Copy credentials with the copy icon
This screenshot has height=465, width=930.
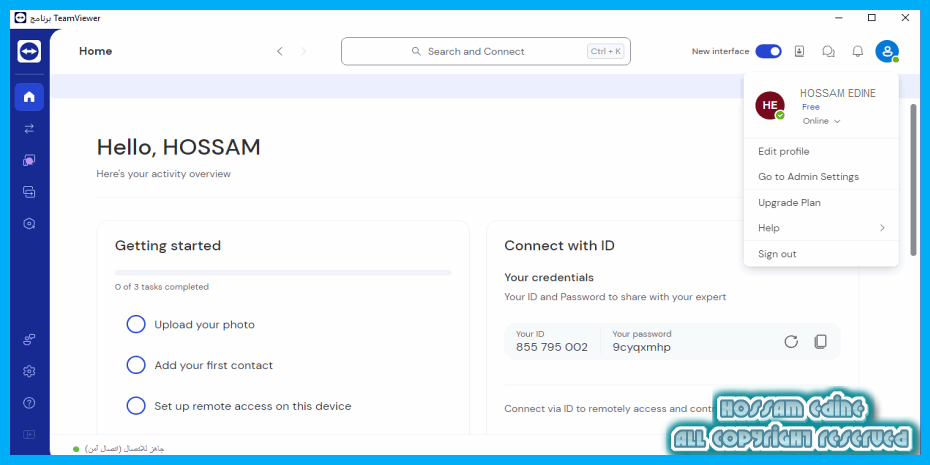(820, 342)
